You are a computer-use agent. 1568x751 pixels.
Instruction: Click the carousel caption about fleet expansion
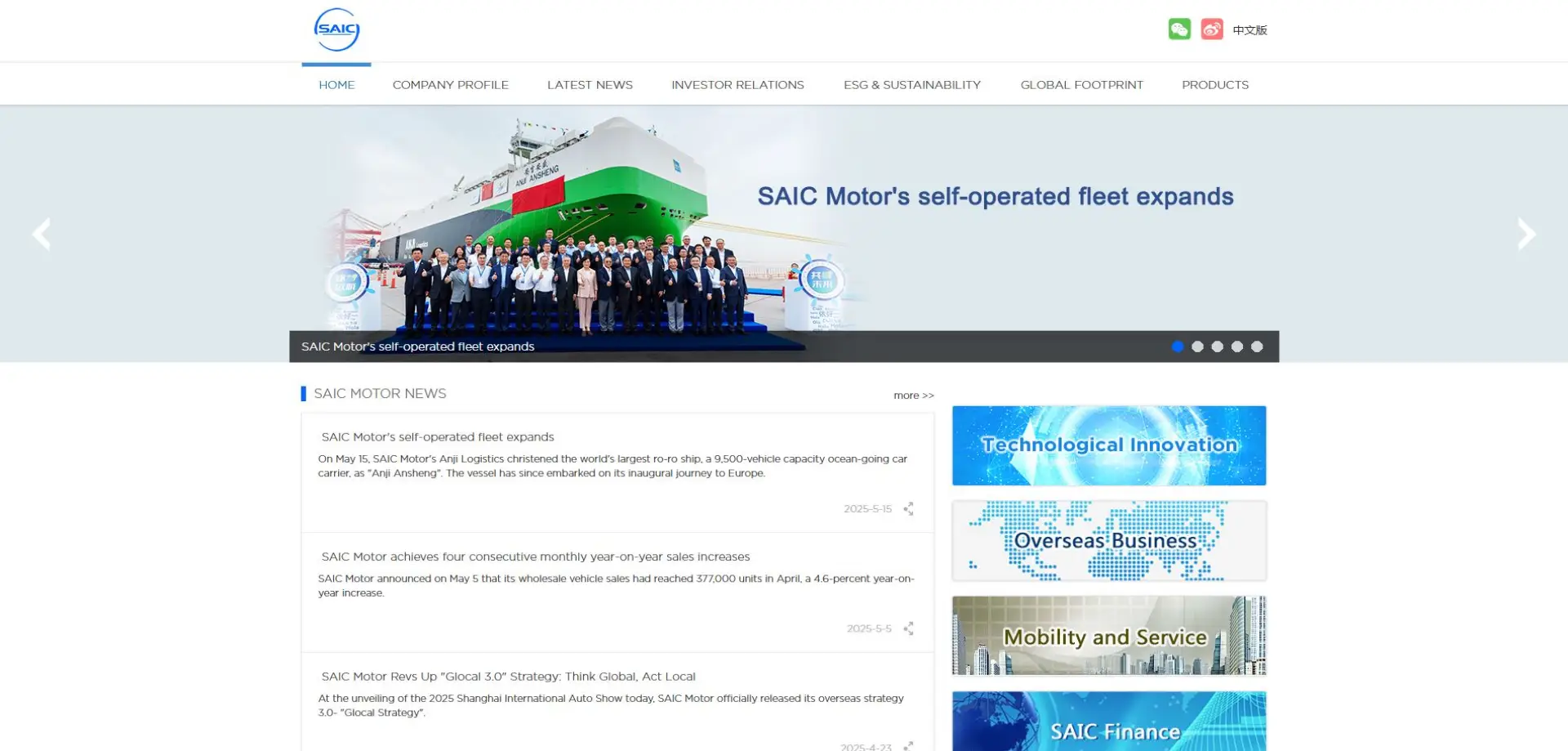(x=418, y=346)
